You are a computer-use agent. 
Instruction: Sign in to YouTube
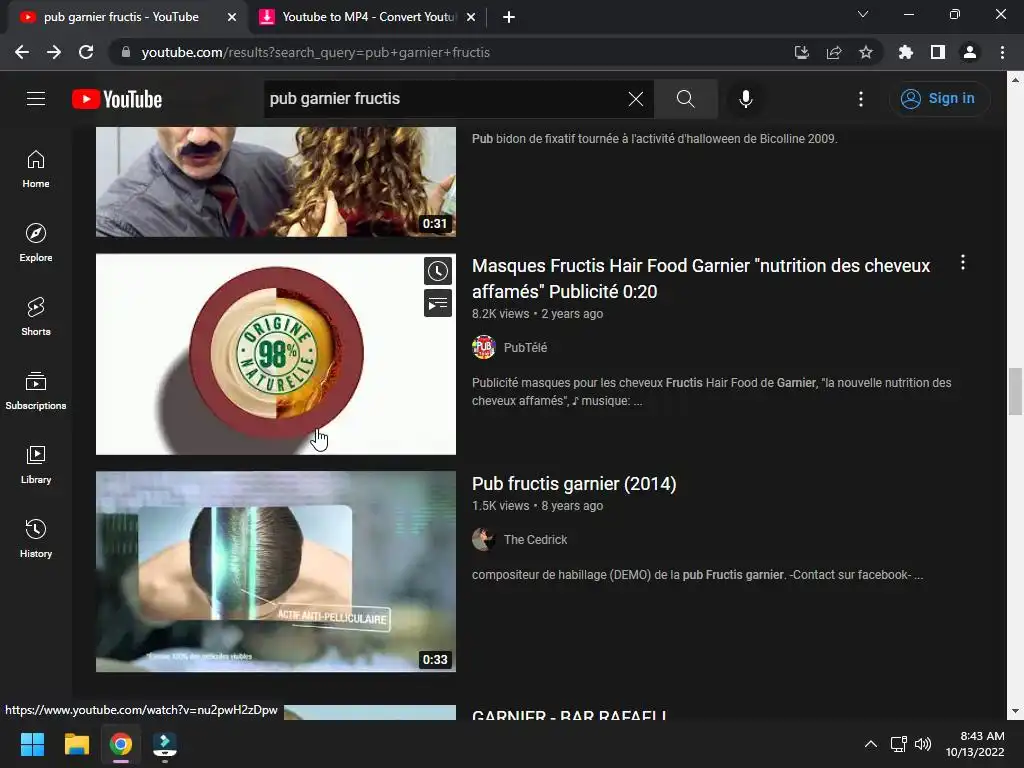tap(938, 99)
